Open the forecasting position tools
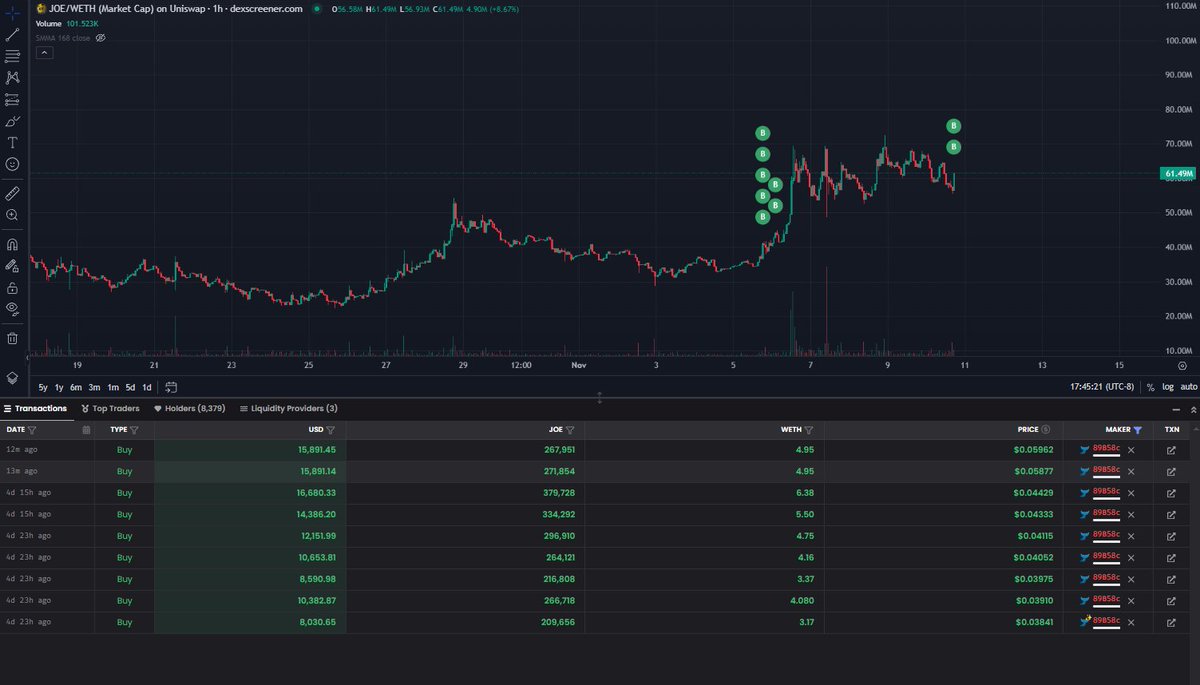 12,99
